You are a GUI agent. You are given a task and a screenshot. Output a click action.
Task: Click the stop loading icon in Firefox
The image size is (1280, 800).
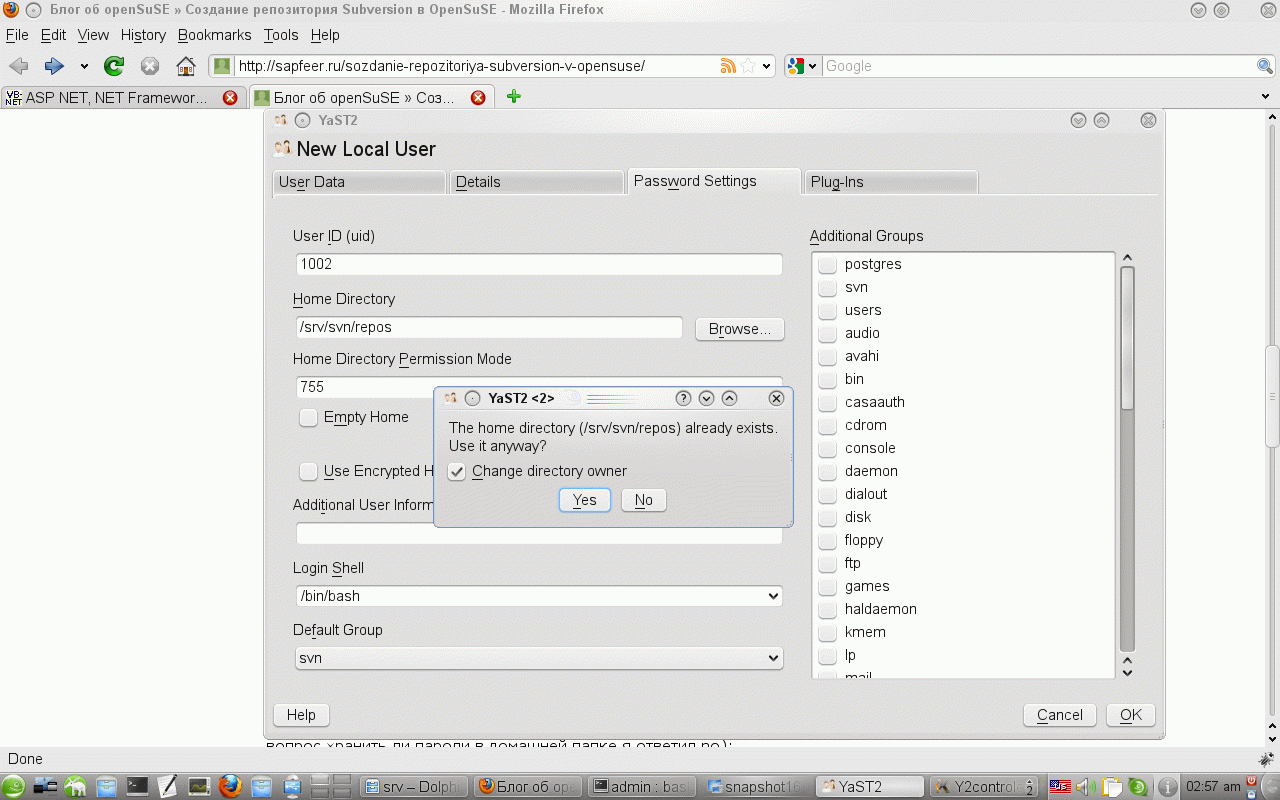[150, 66]
